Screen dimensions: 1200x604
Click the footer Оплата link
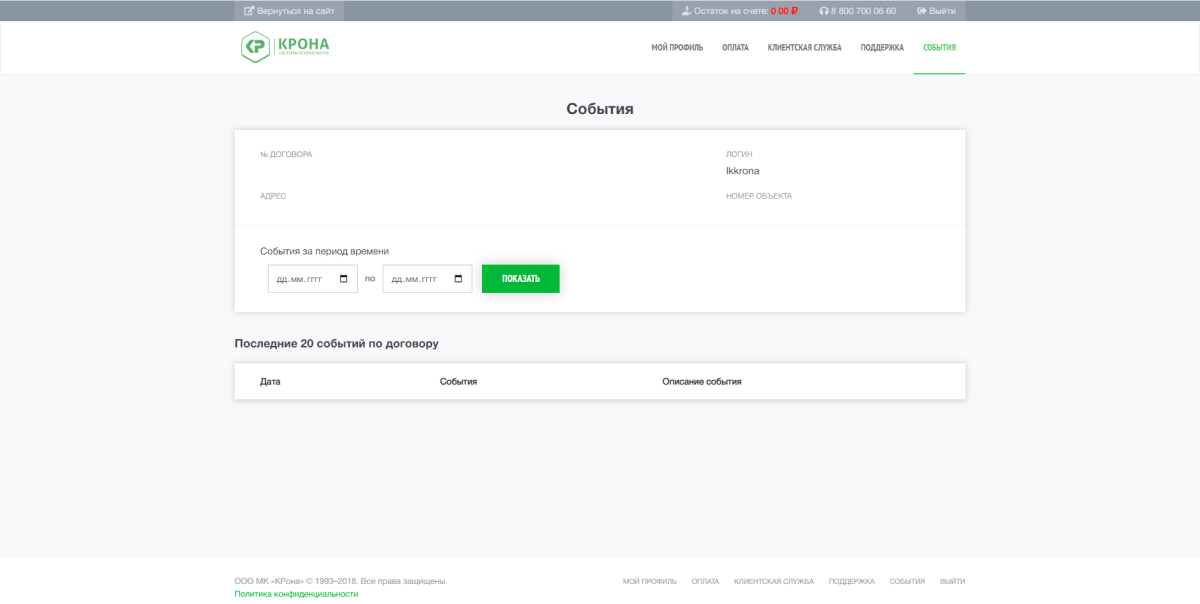(x=705, y=581)
